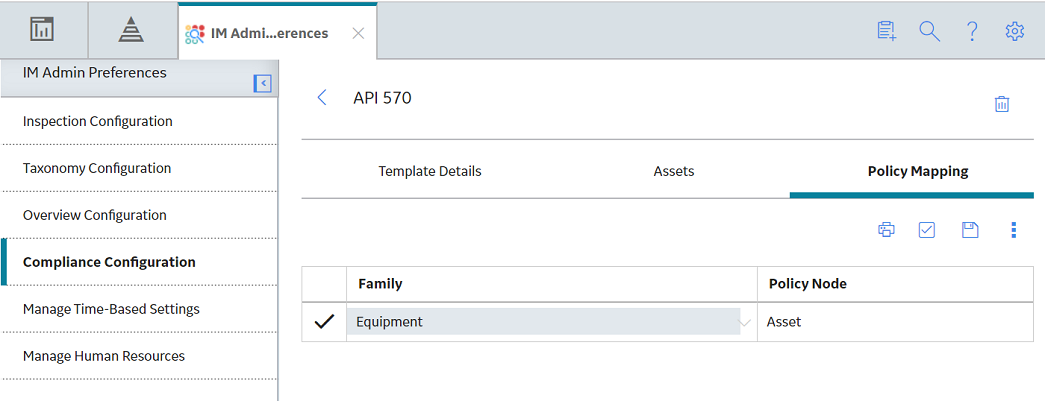Go back using the arrow beside API 570
This screenshot has width=1045, height=401.
[322, 98]
